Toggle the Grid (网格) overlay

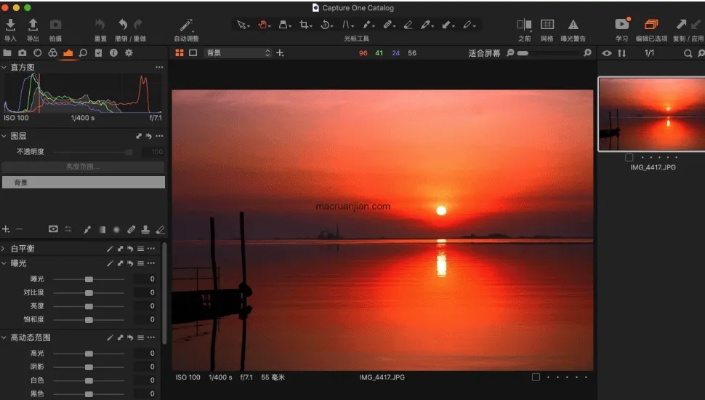click(x=547, y=24)
